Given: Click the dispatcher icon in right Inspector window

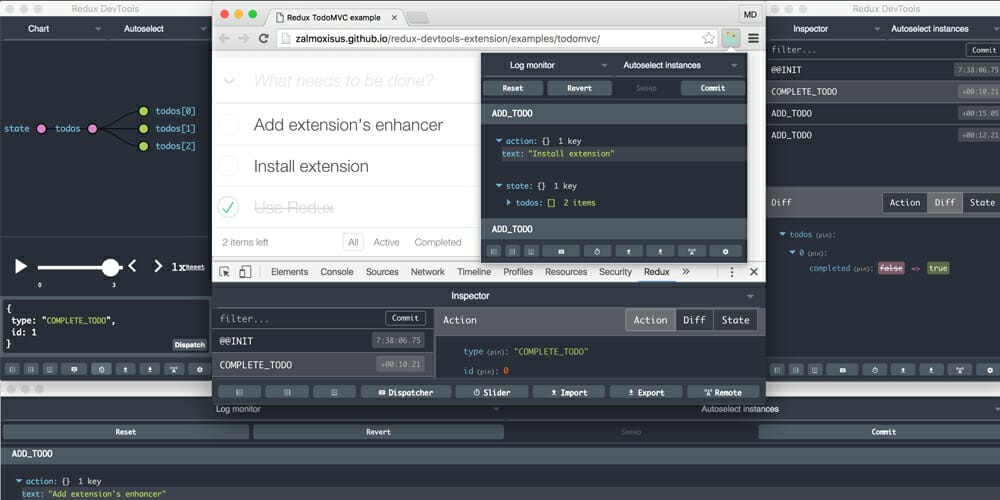Looking at the screenshot, I should [x=842, y=370].
